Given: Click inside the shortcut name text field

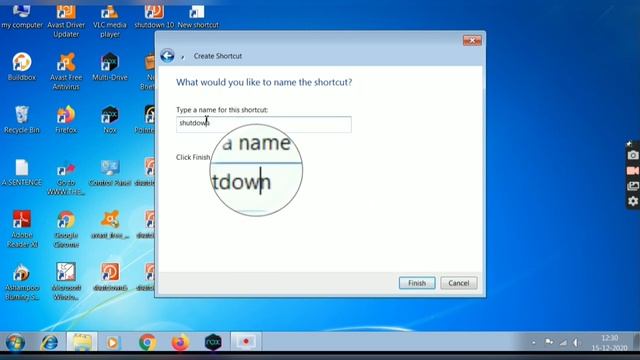Looking at the screenshot, I should (x=264, y=124).
